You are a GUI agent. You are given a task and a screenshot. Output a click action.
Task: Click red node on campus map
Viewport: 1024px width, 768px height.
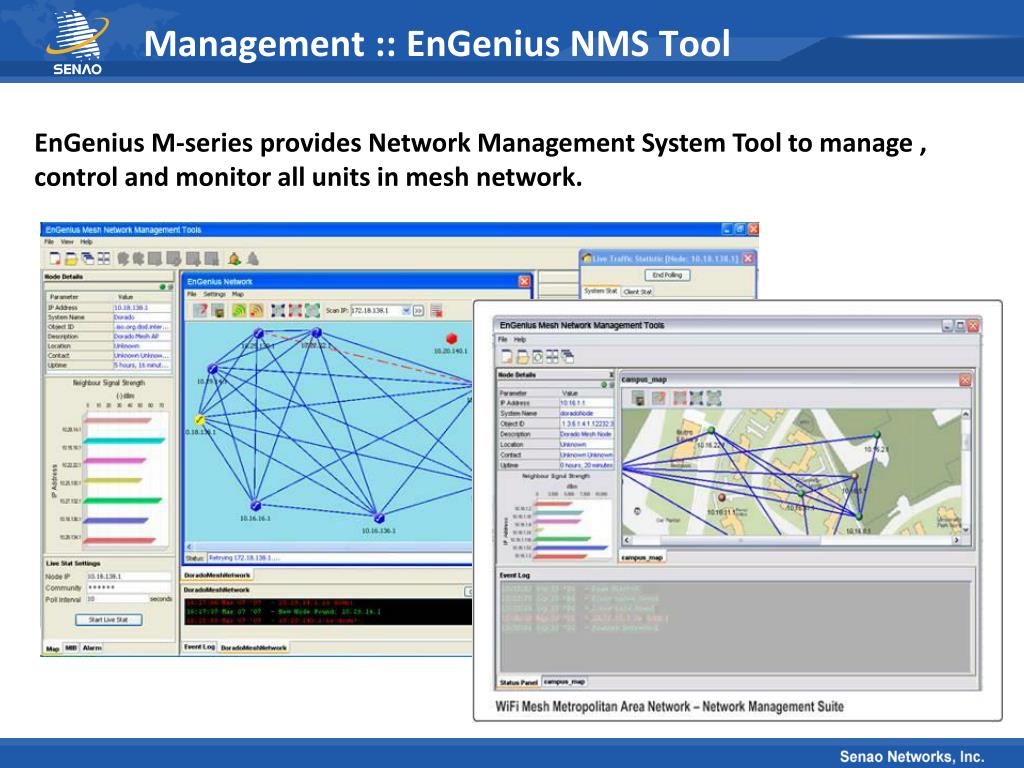722,497
